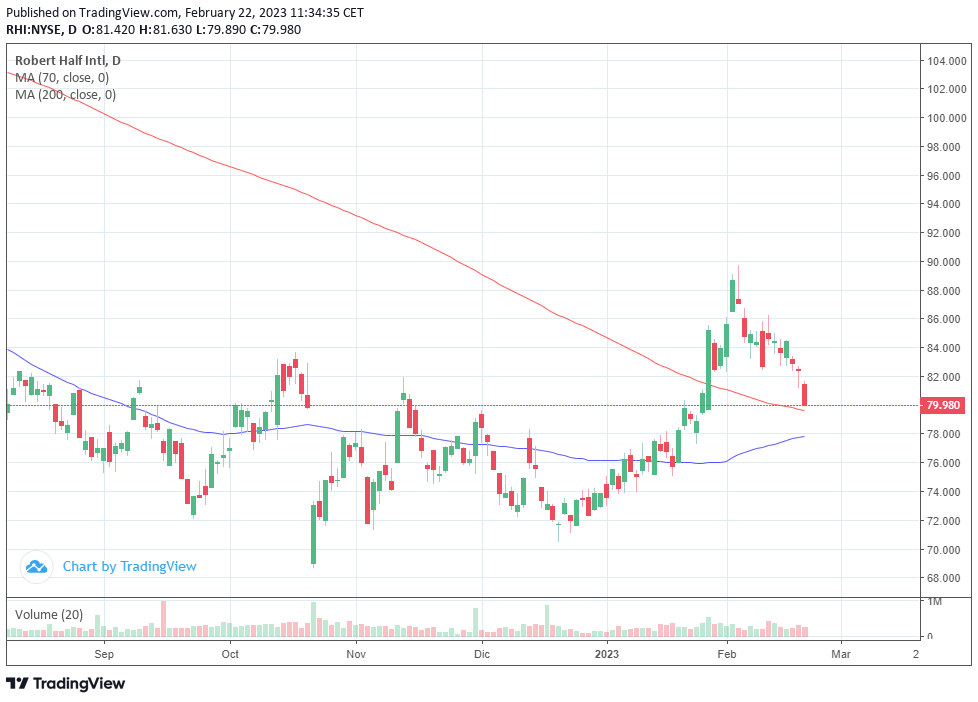The width and height of the screenshot is (978, 702).
Task: Click the '2023' time axis label
Action: pos(607,654)
